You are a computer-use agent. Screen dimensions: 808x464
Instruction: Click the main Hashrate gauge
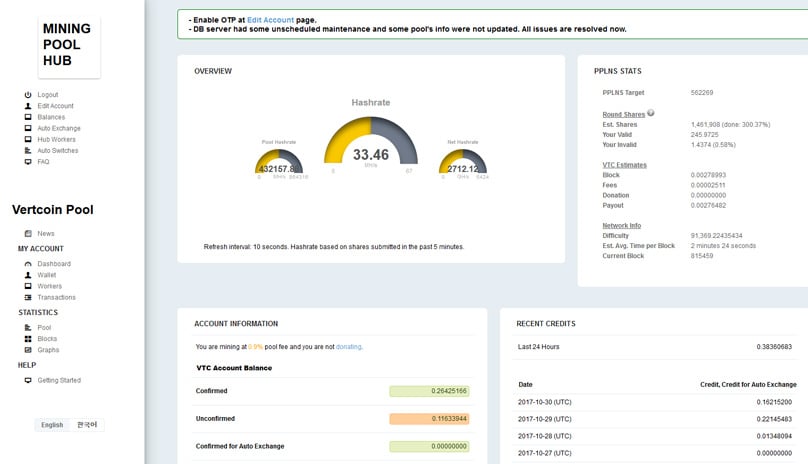371,141
